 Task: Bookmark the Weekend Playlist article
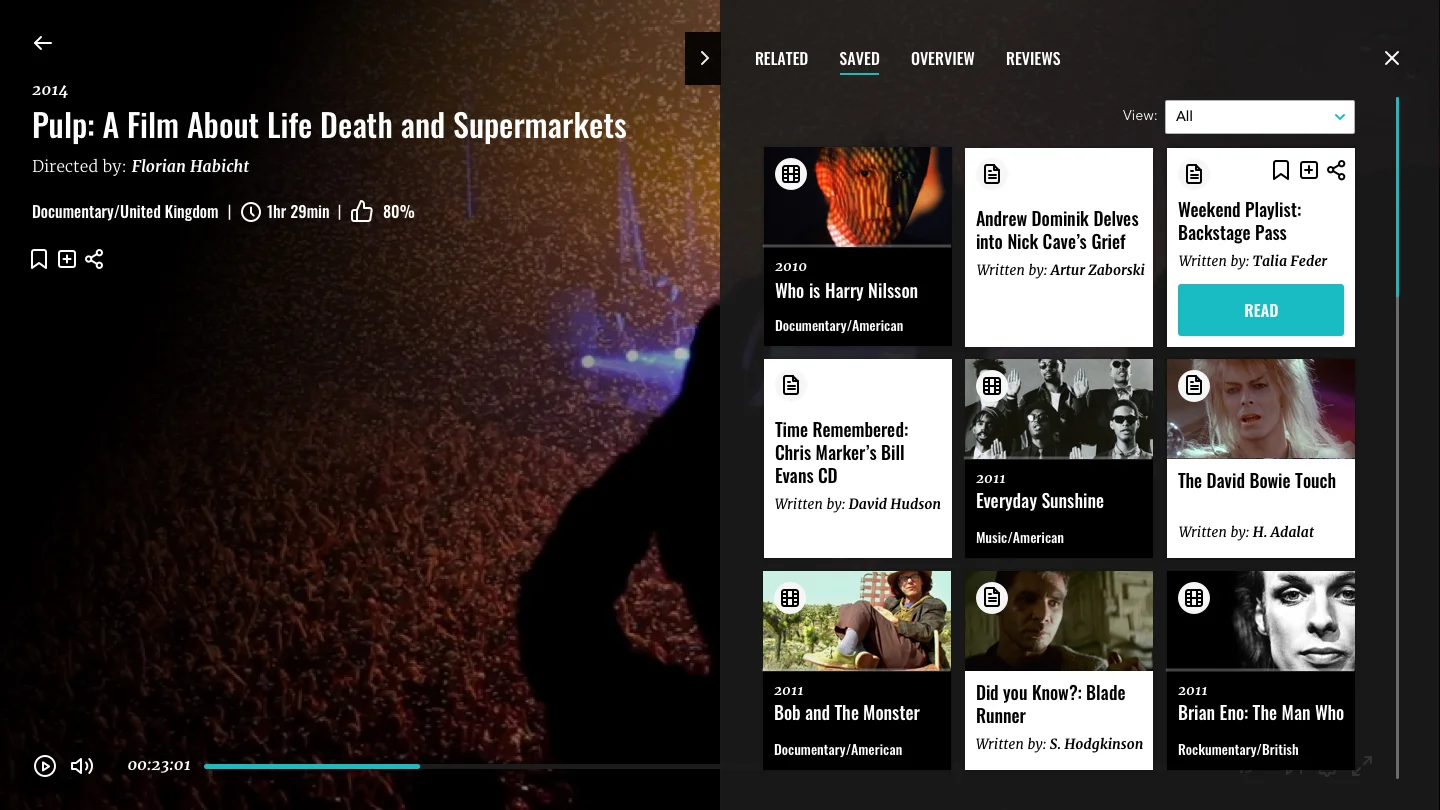[1281, 170]
